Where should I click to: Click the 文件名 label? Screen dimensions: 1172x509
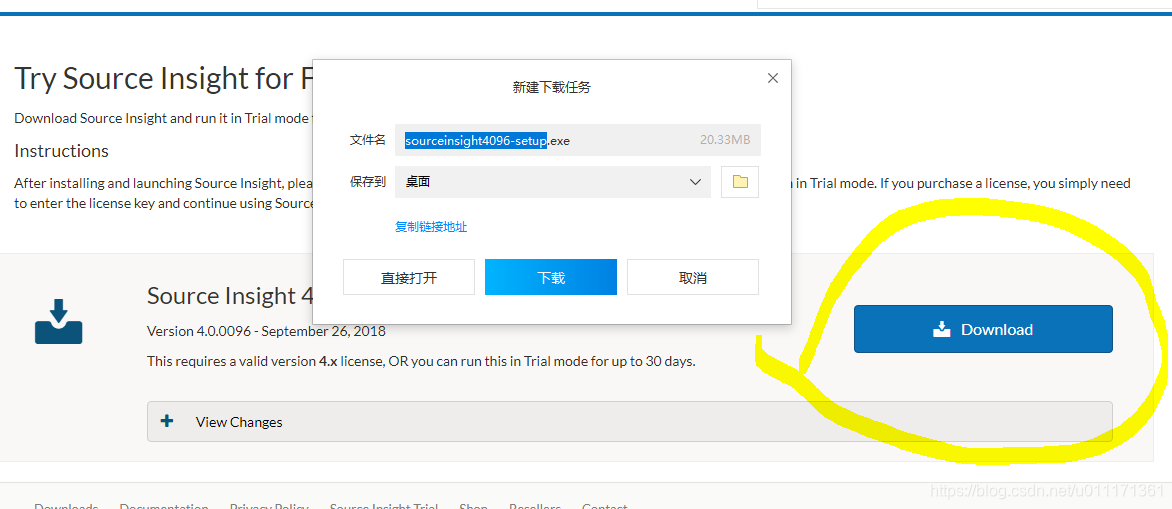[x=368, y=140]
